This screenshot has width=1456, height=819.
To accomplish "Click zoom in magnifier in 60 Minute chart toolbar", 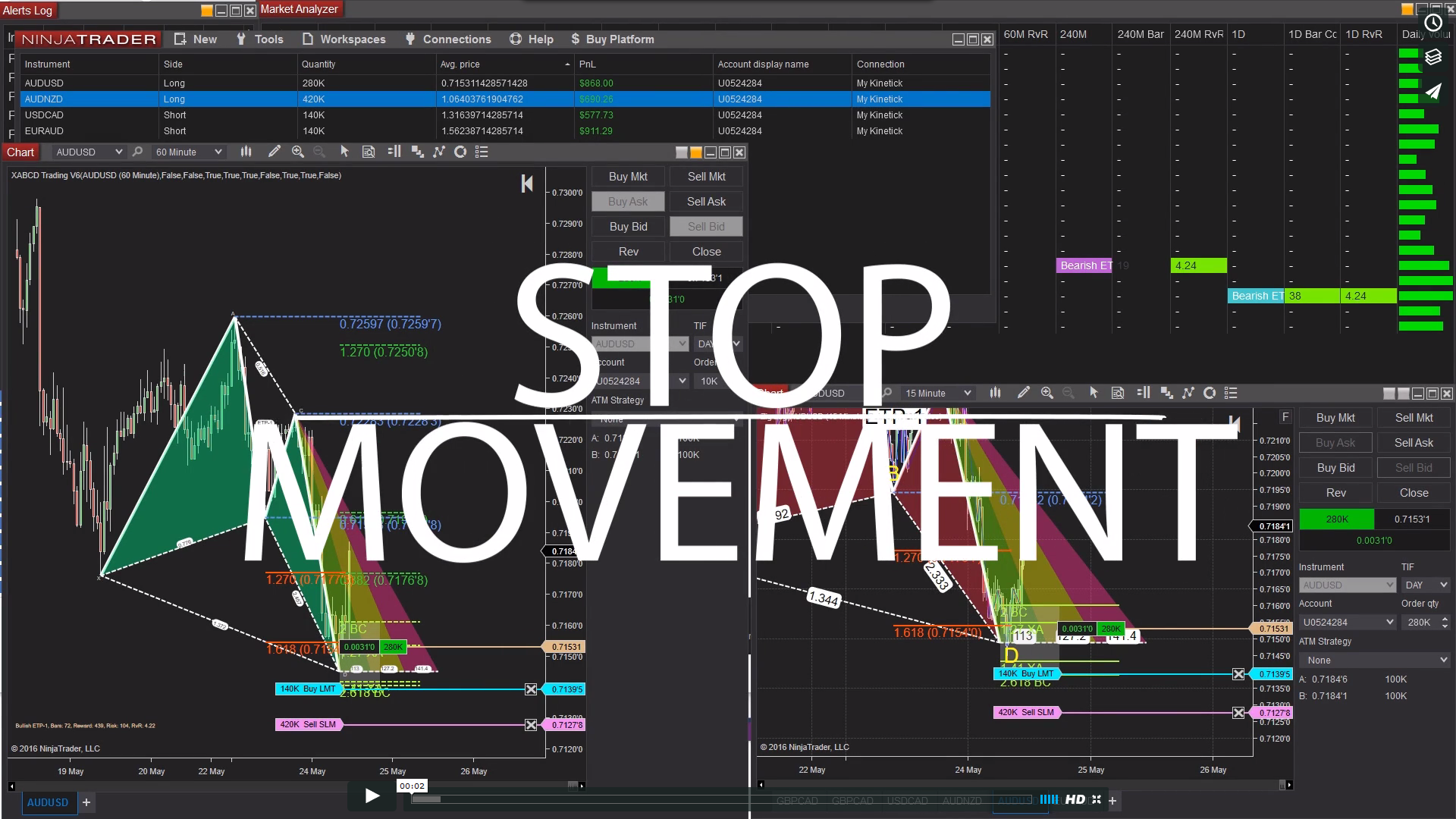I will pos(297,152).
